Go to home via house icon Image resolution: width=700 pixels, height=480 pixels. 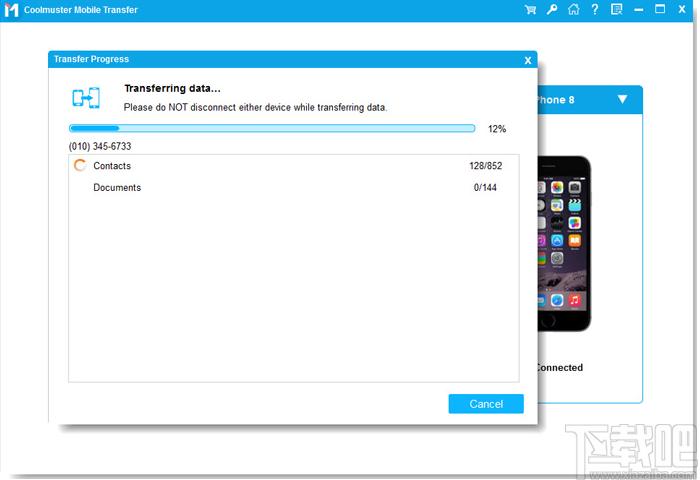573,9
